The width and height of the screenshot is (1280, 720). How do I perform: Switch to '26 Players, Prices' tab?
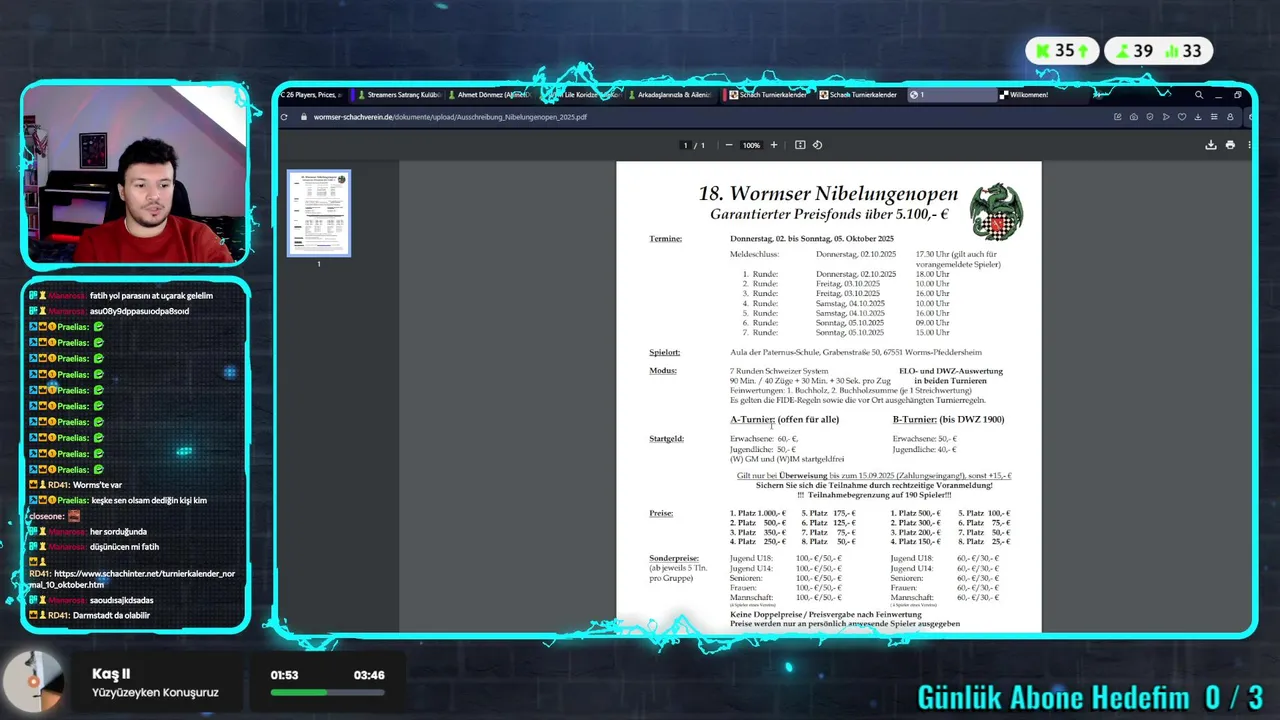point(312,95)
